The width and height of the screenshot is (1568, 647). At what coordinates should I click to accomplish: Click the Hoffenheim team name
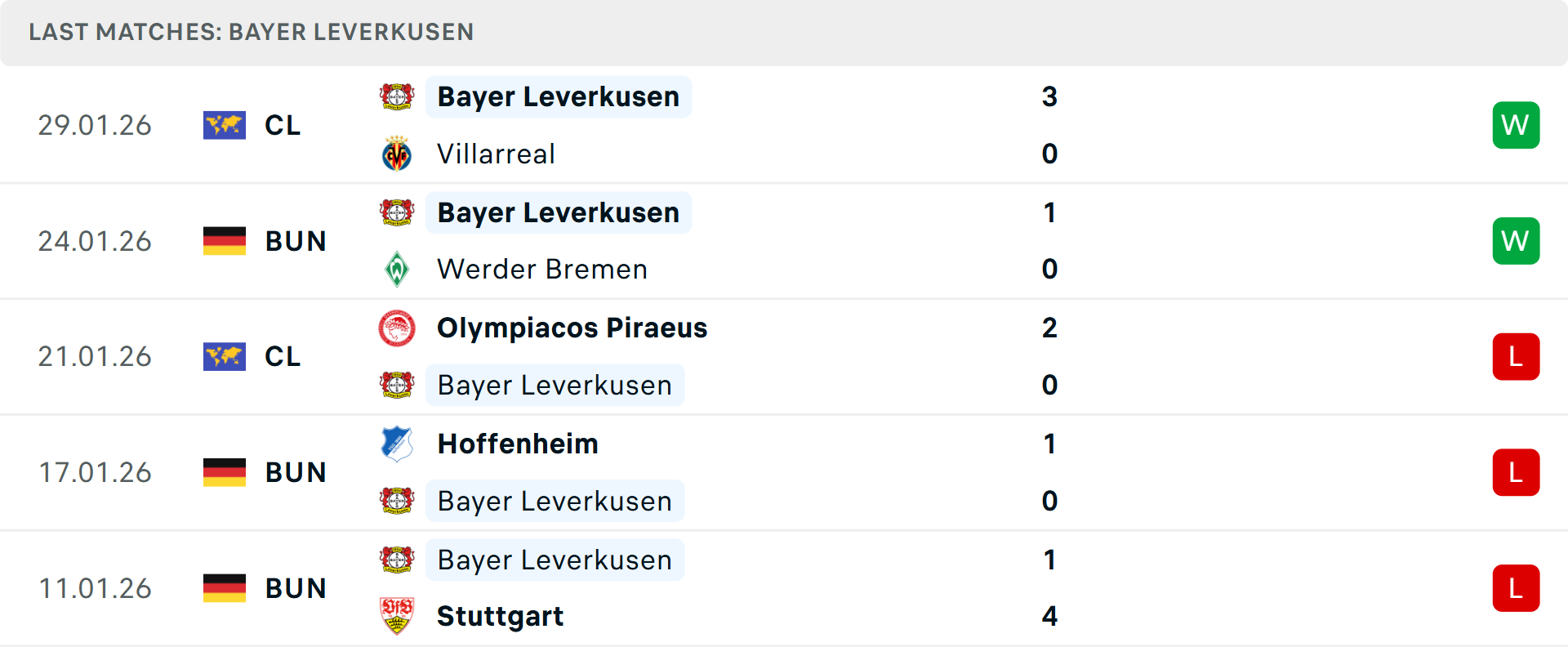tap(518, 444)
